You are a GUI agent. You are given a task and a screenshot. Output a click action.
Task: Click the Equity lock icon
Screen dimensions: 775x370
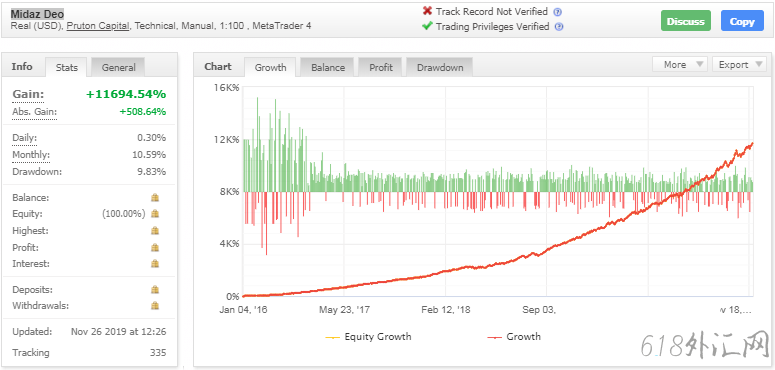pos(155,214)
